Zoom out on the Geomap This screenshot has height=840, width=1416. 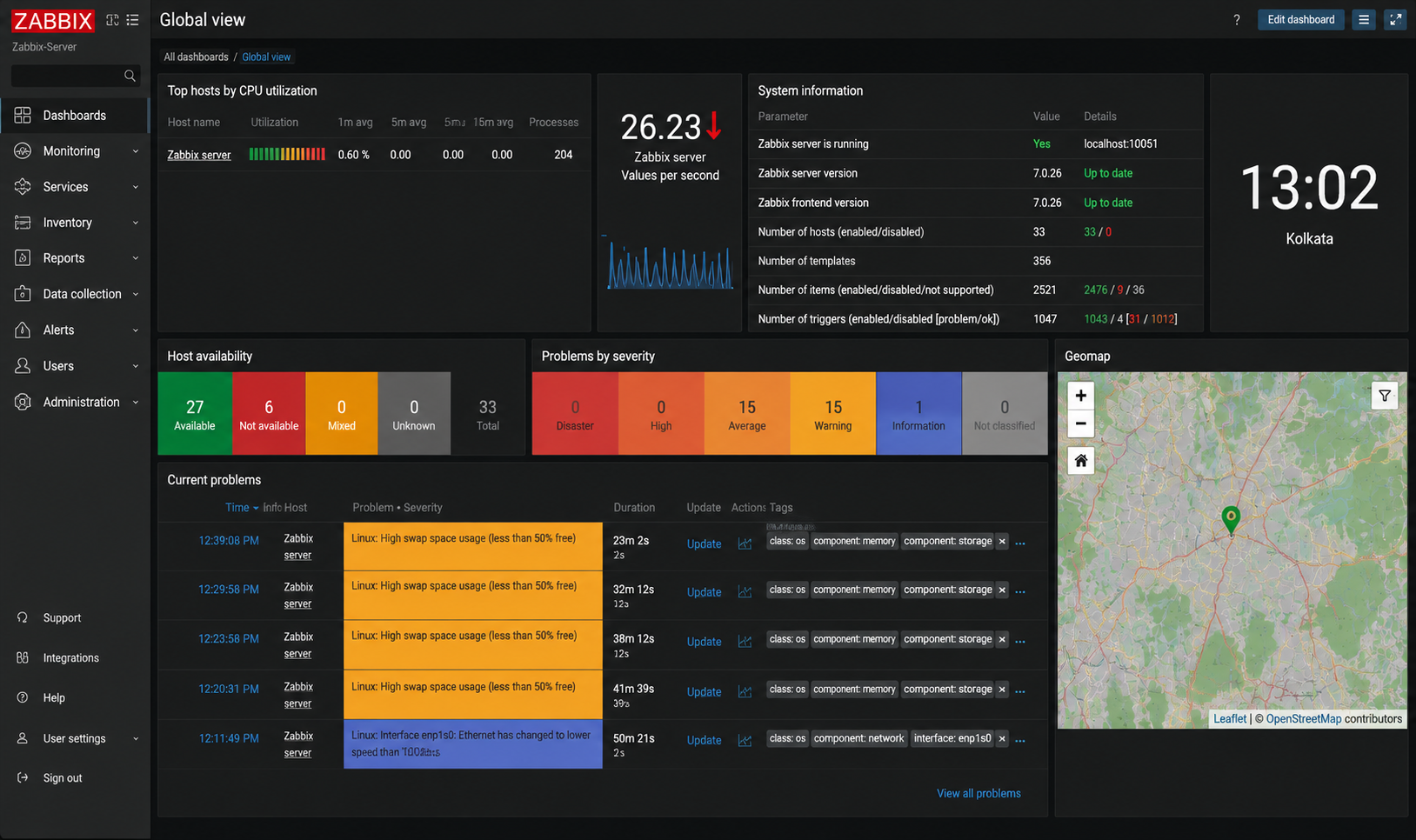click(1080, 423)
